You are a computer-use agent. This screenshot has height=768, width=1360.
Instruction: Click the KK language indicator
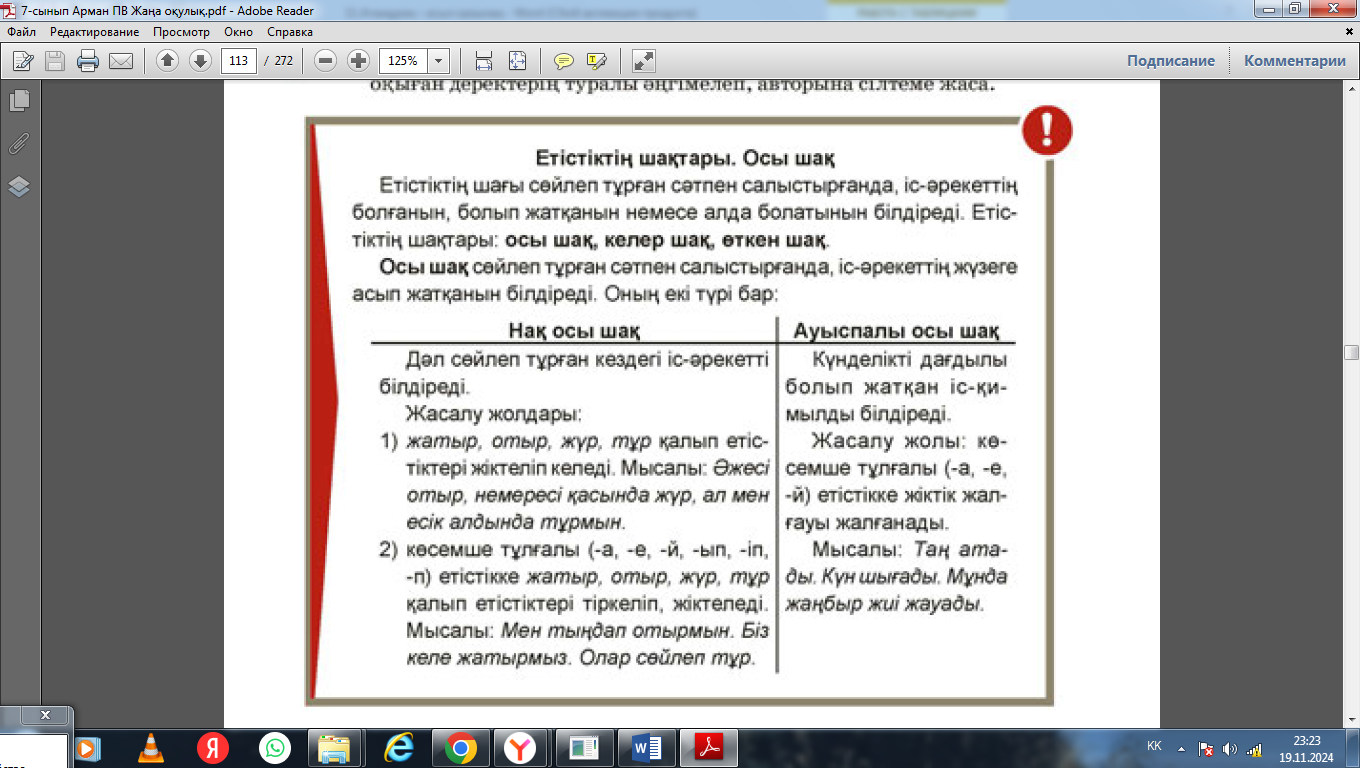pyautogui.click(x=1154, y=747)
